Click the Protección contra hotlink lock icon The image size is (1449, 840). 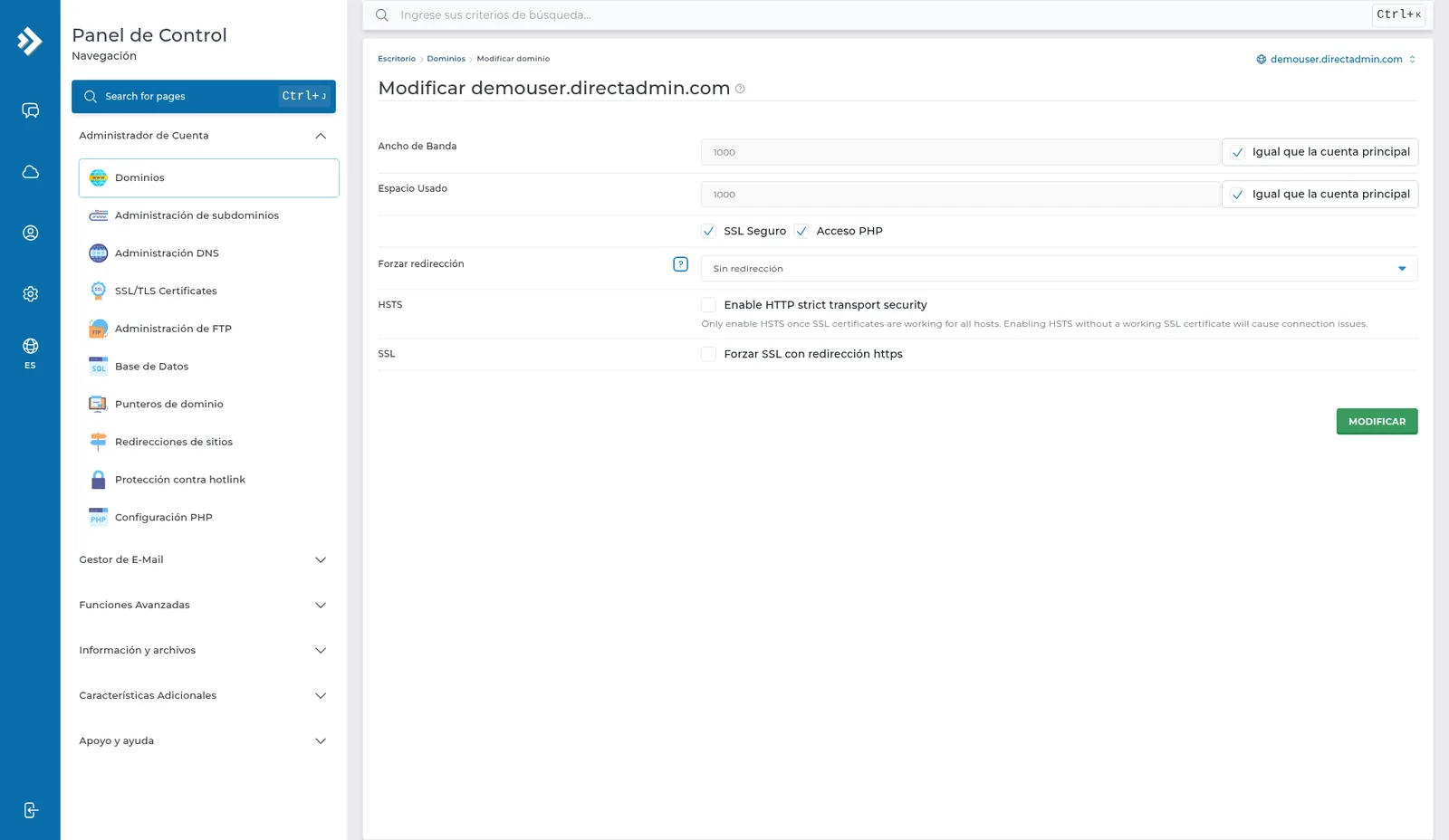(99, 480)
